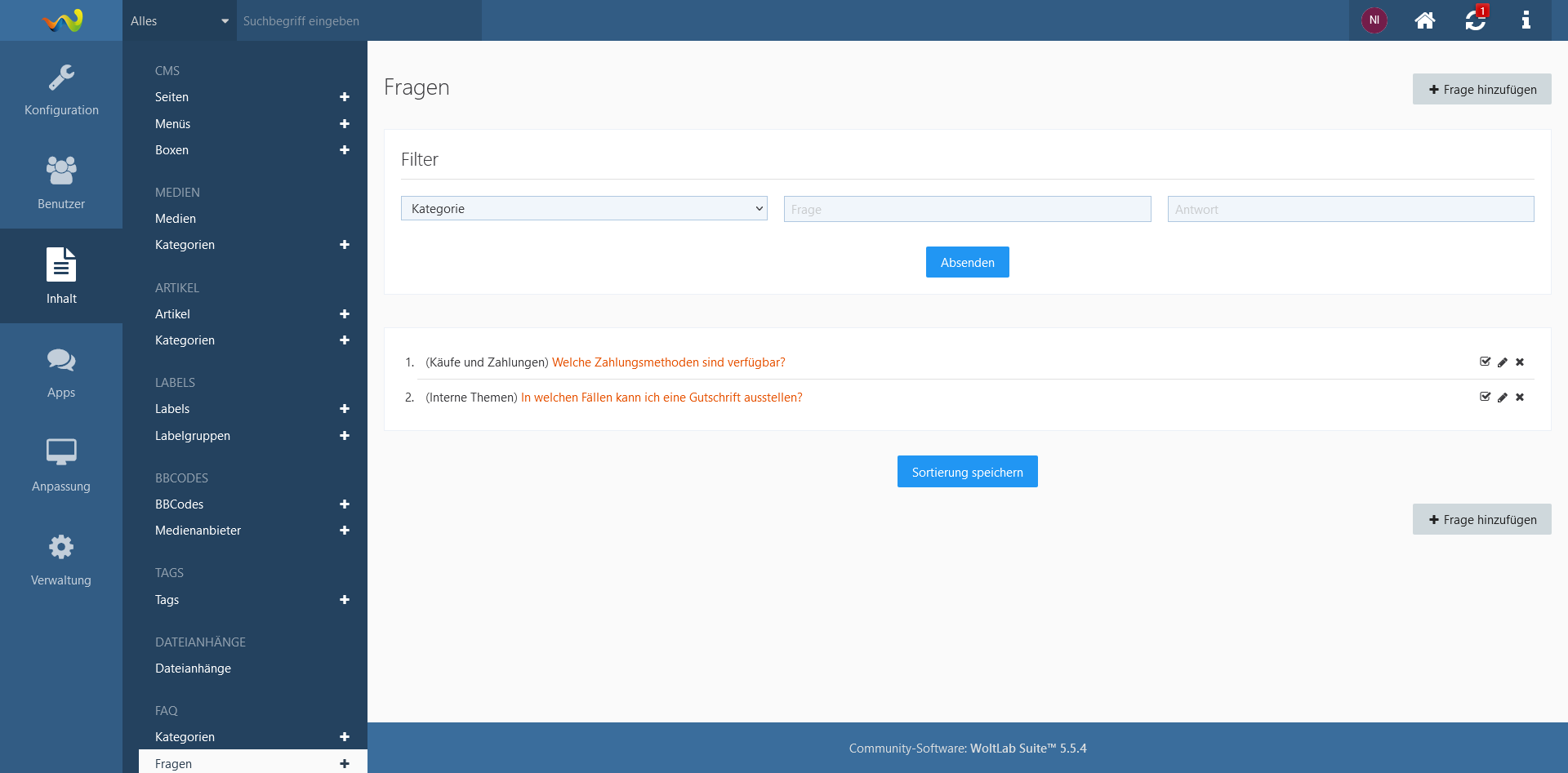Switch to the Benutzer section

61,183
